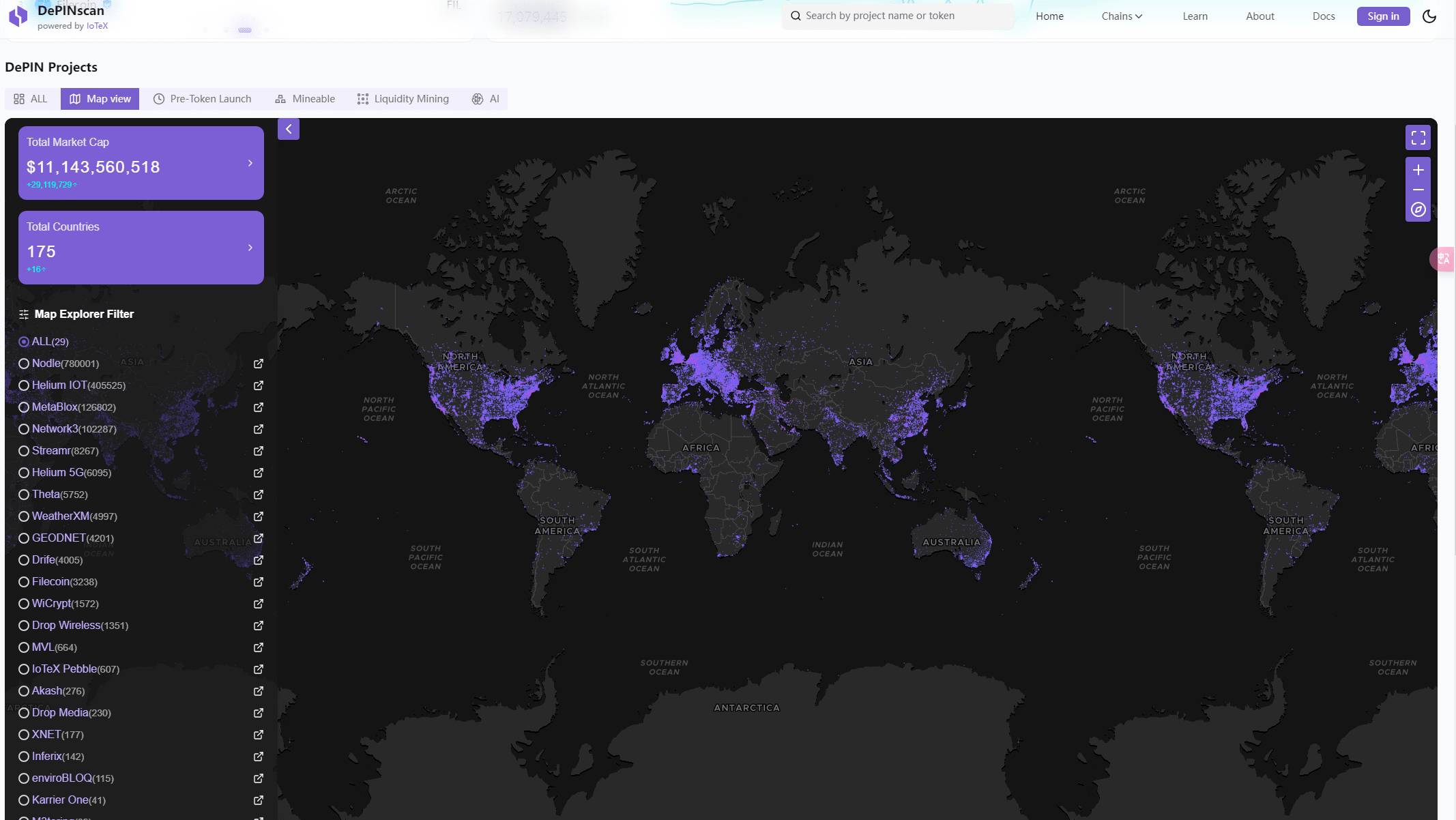Switch to Liquidity Mining tab
This screenshot has width=1456, height=820.
point(403,99)
